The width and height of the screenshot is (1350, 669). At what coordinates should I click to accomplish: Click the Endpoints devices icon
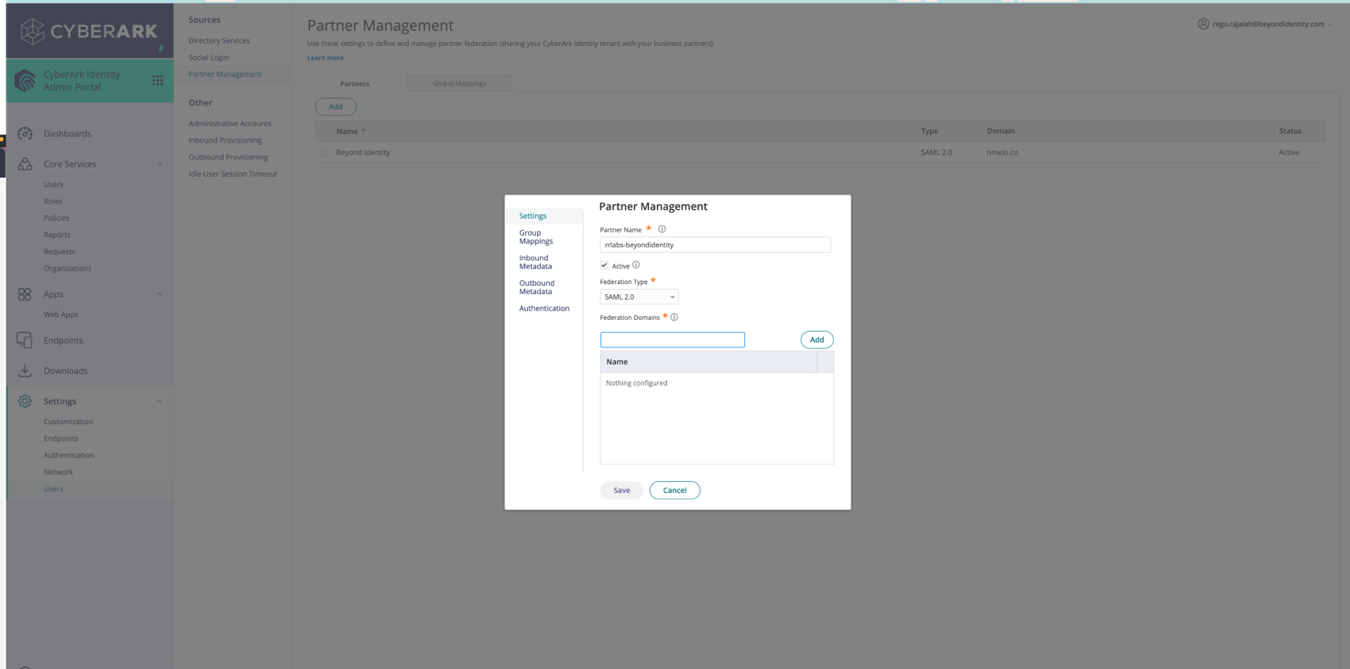click(25, 340)
